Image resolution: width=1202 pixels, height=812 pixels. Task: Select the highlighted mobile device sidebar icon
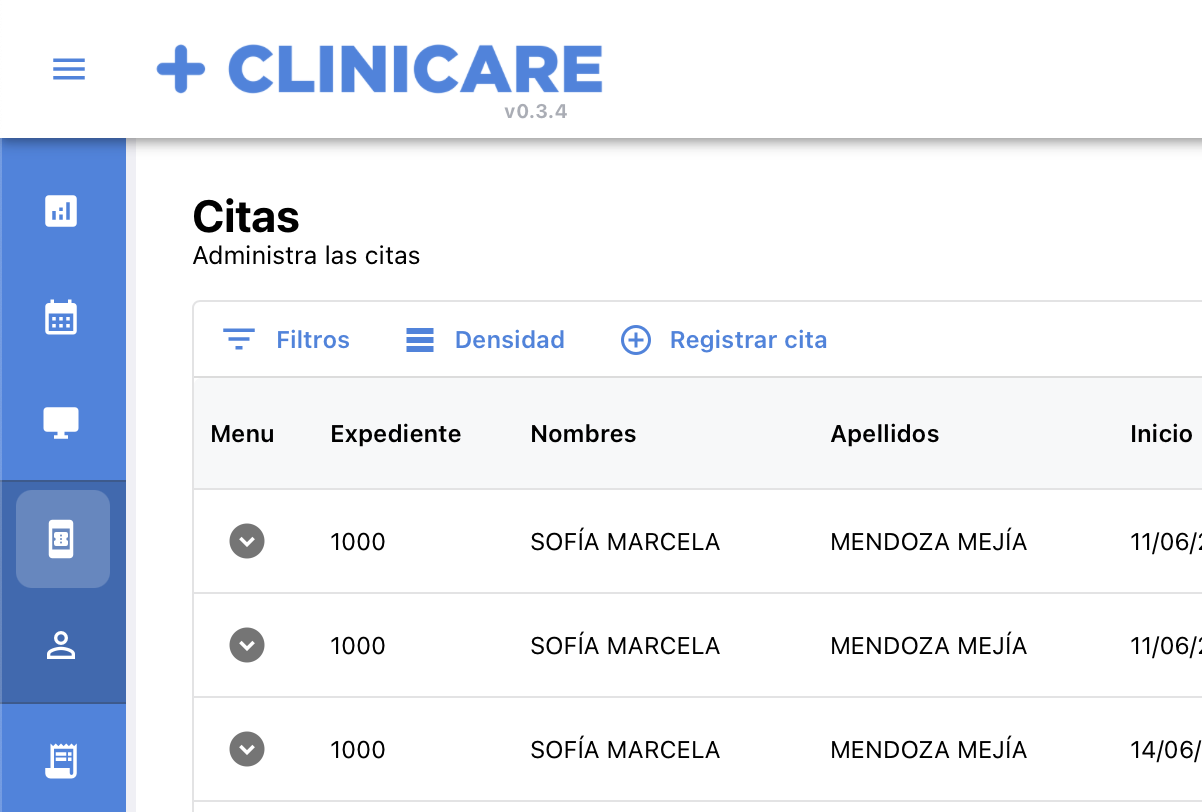click(x=62, y=538)
